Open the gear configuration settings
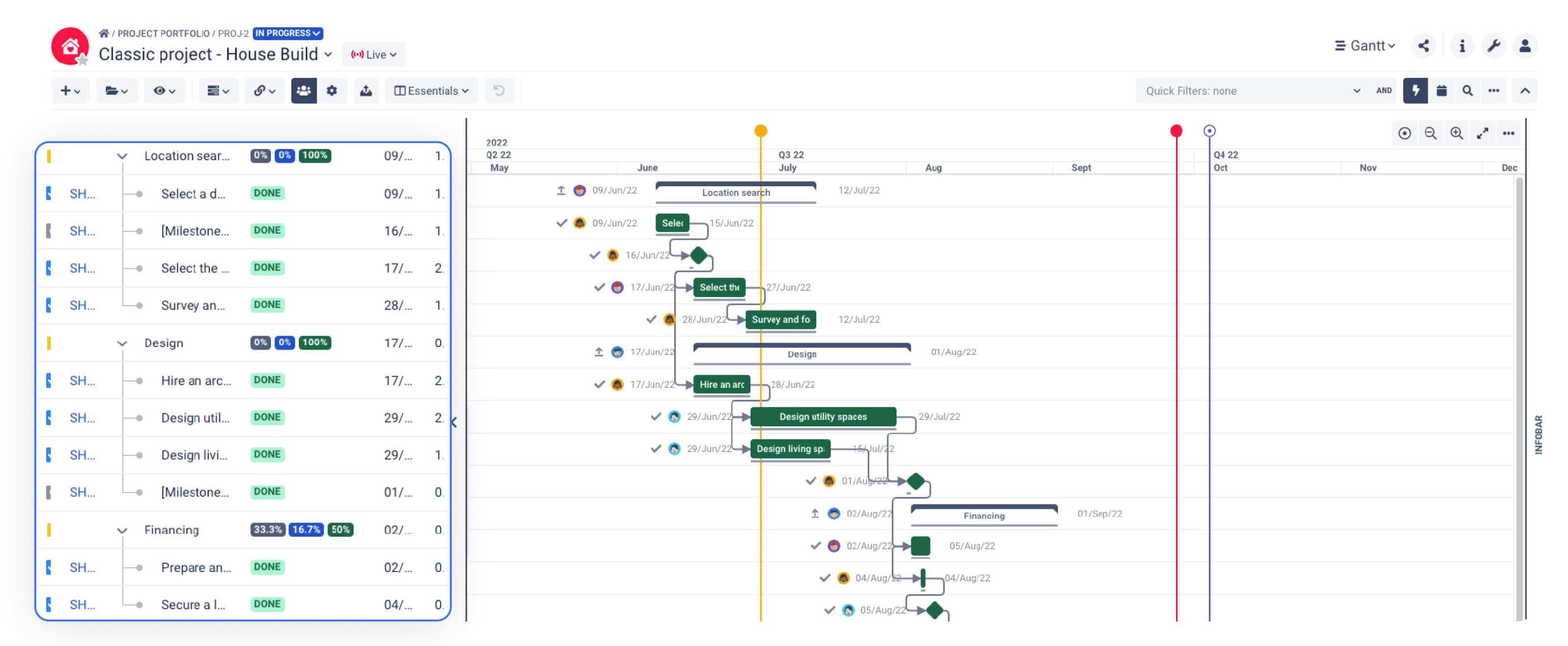 [332, 91]
